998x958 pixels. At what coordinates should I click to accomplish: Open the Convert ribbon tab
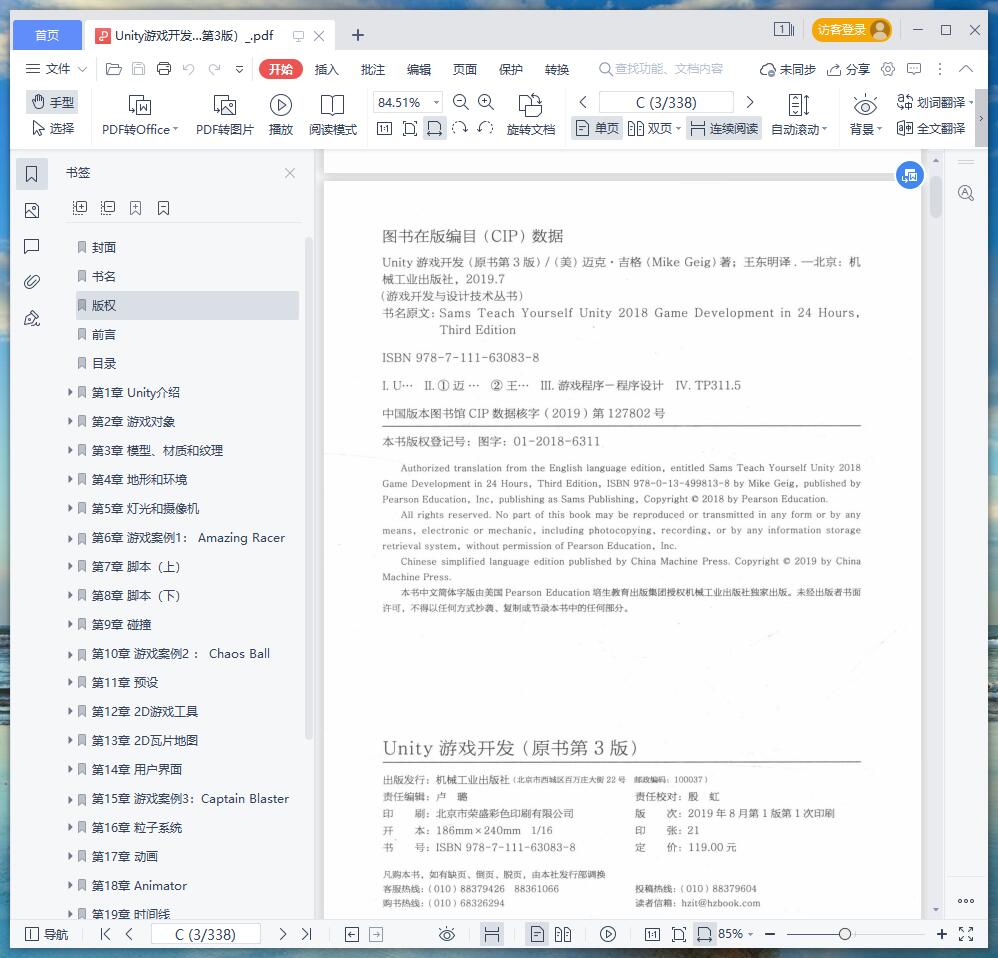pos(557,69)
